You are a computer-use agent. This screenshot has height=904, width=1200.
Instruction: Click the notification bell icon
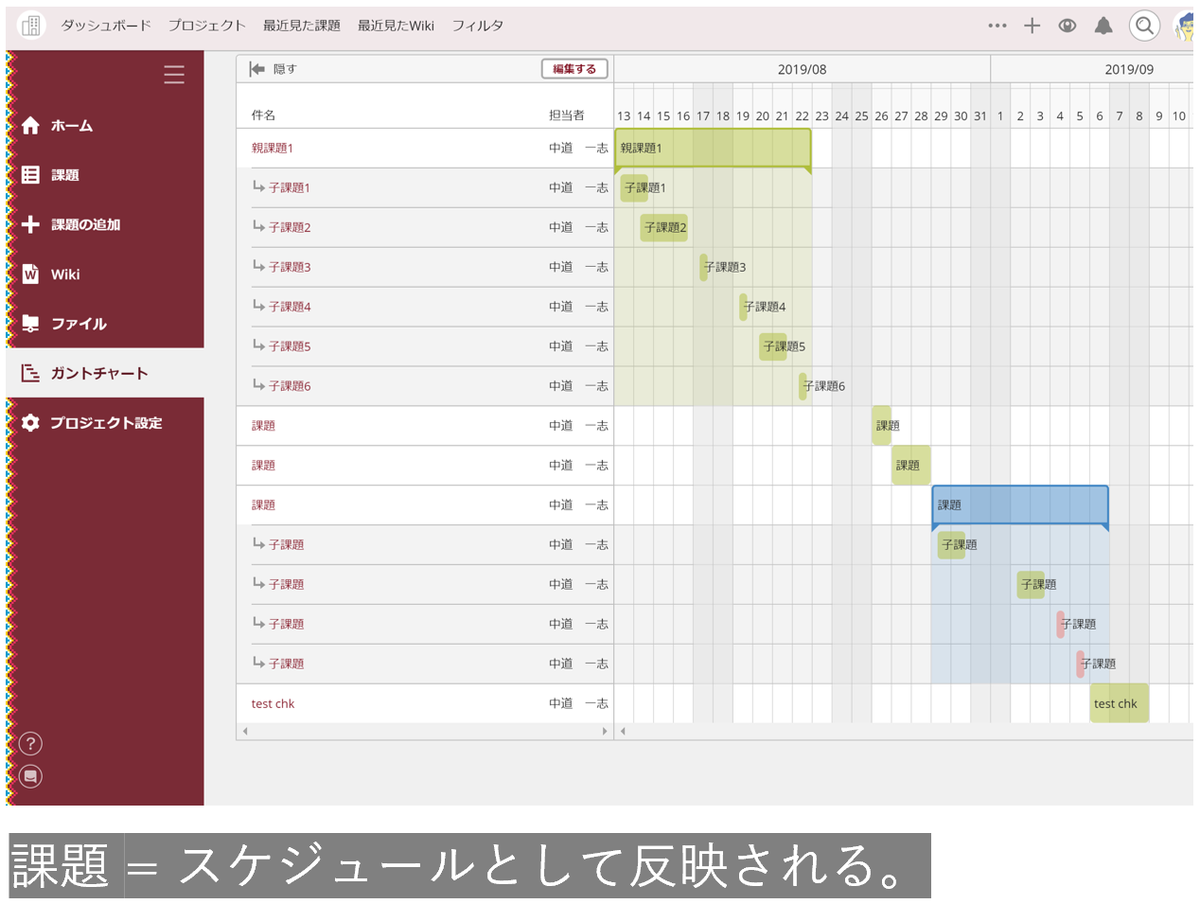1103,26
